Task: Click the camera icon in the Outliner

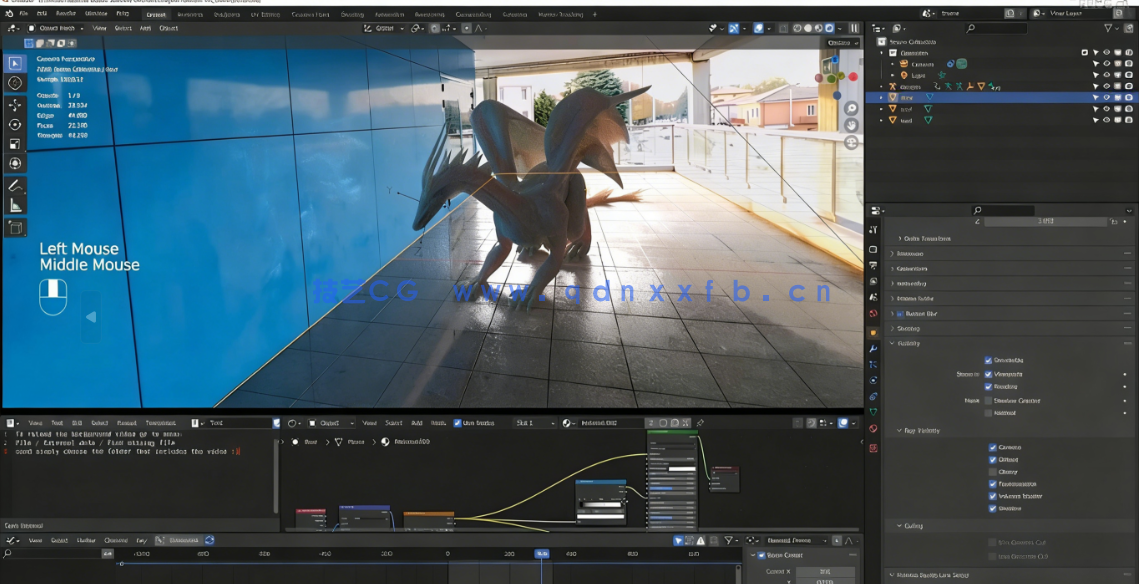Action: point(903,64)
